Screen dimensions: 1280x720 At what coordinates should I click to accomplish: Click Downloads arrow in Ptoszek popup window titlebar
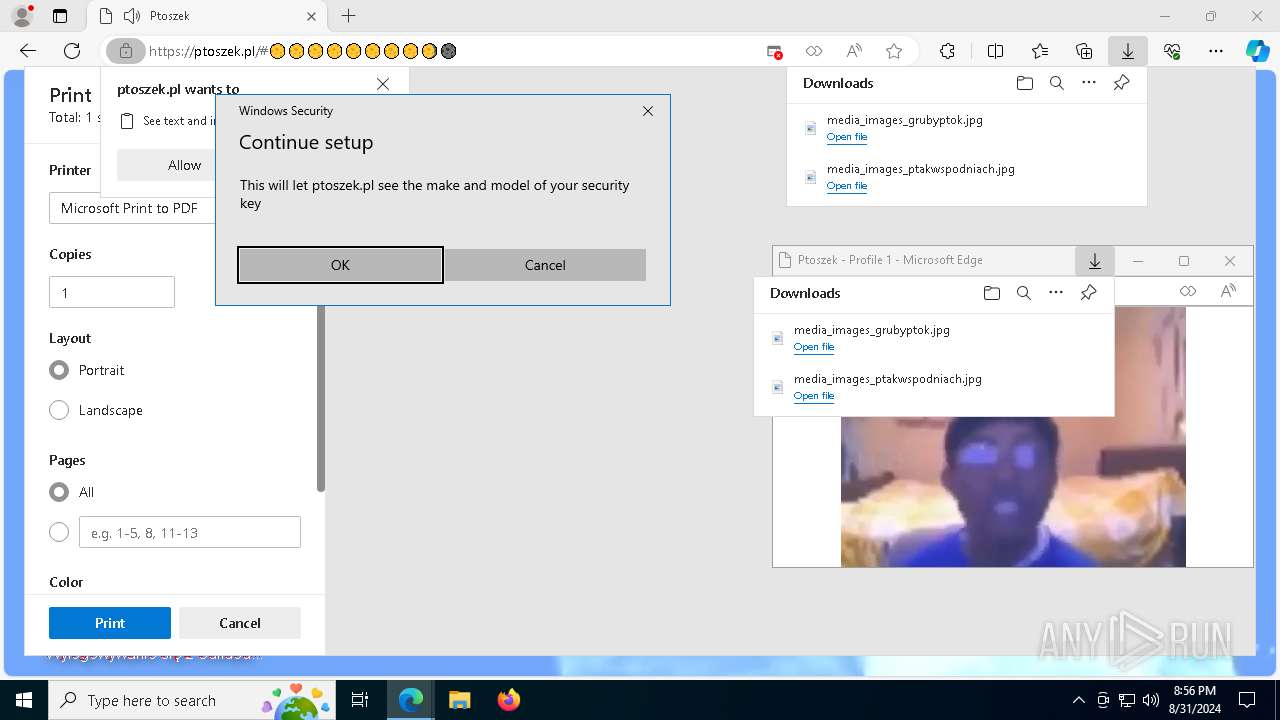(1095, 261)
